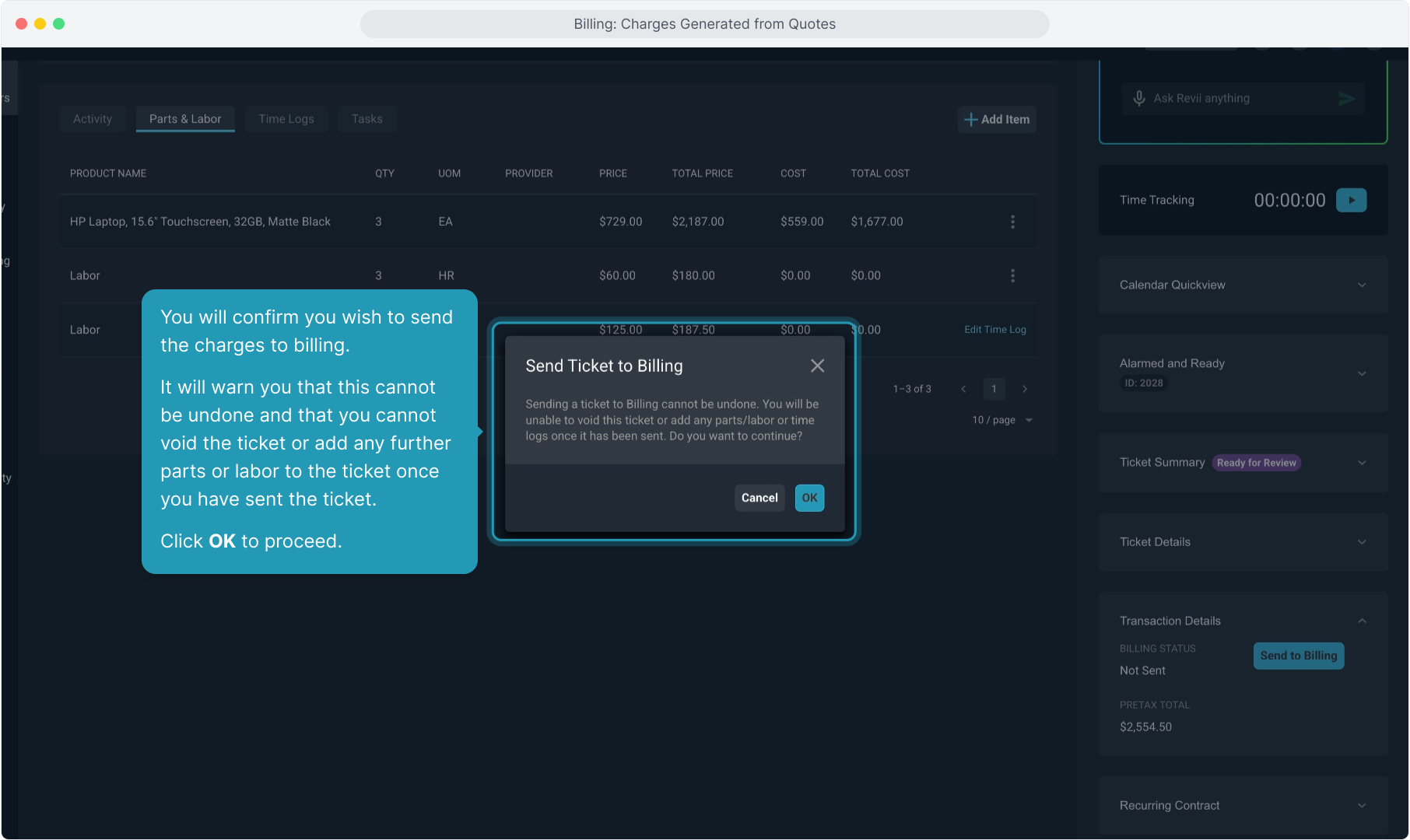Viewport: 1410px width, 840px height.
Task: Click the Add Item button
Action: pyautogui.click(x=997, y=120)
